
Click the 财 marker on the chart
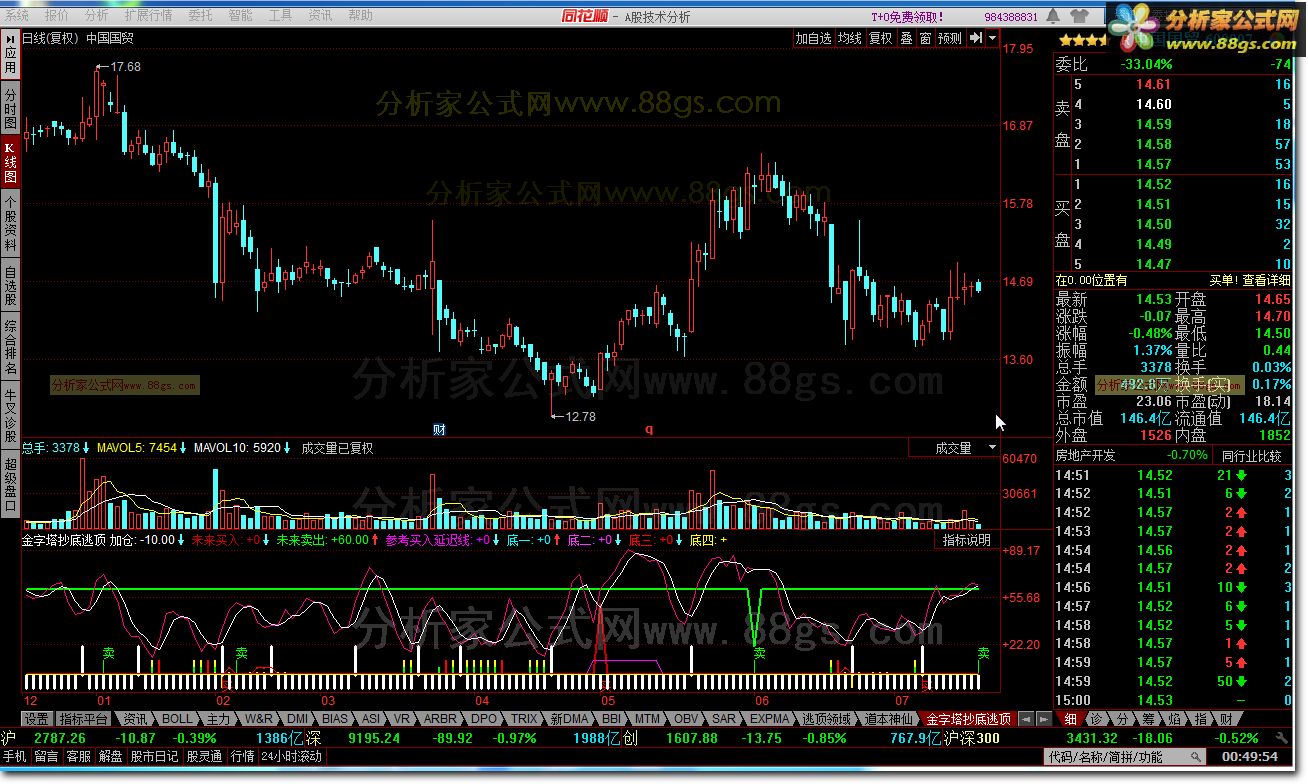coord(439,430)
